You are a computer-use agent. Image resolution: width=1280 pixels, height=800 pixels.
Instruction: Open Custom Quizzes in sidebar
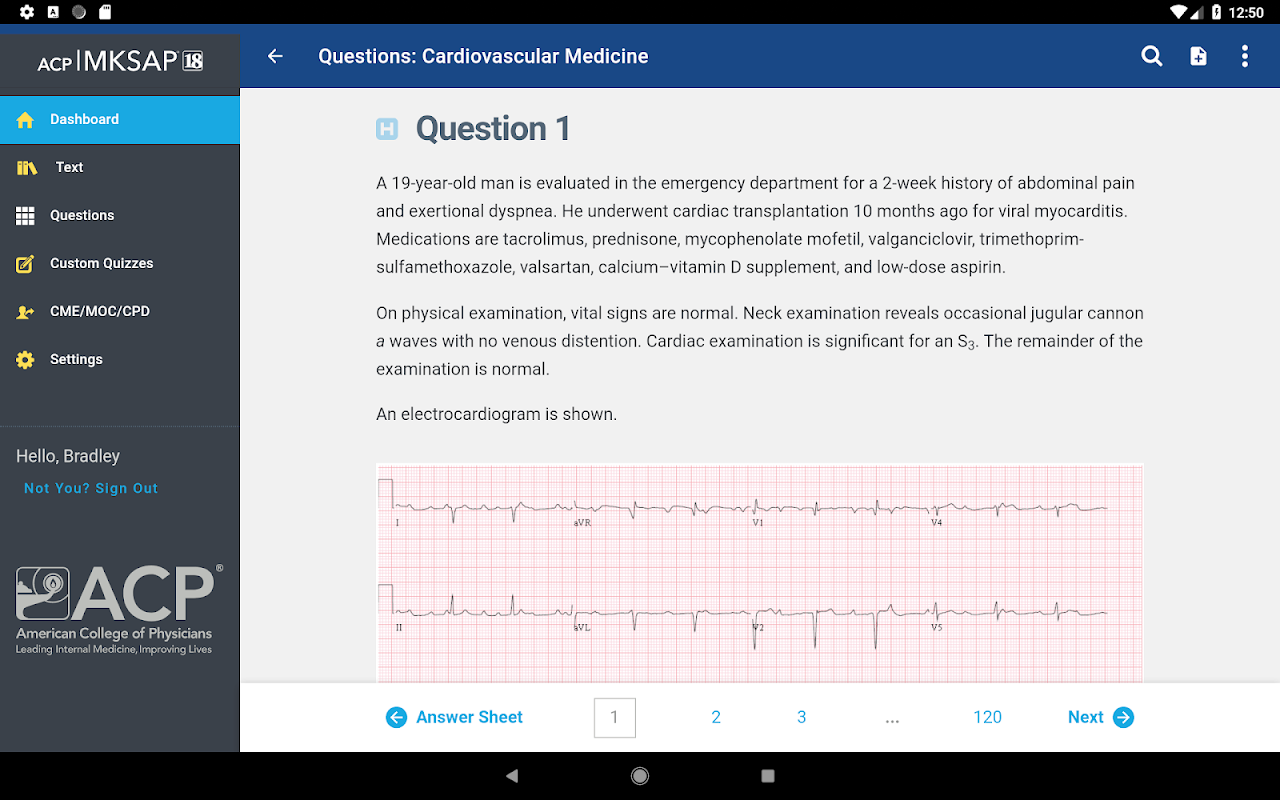pos(101,263)
